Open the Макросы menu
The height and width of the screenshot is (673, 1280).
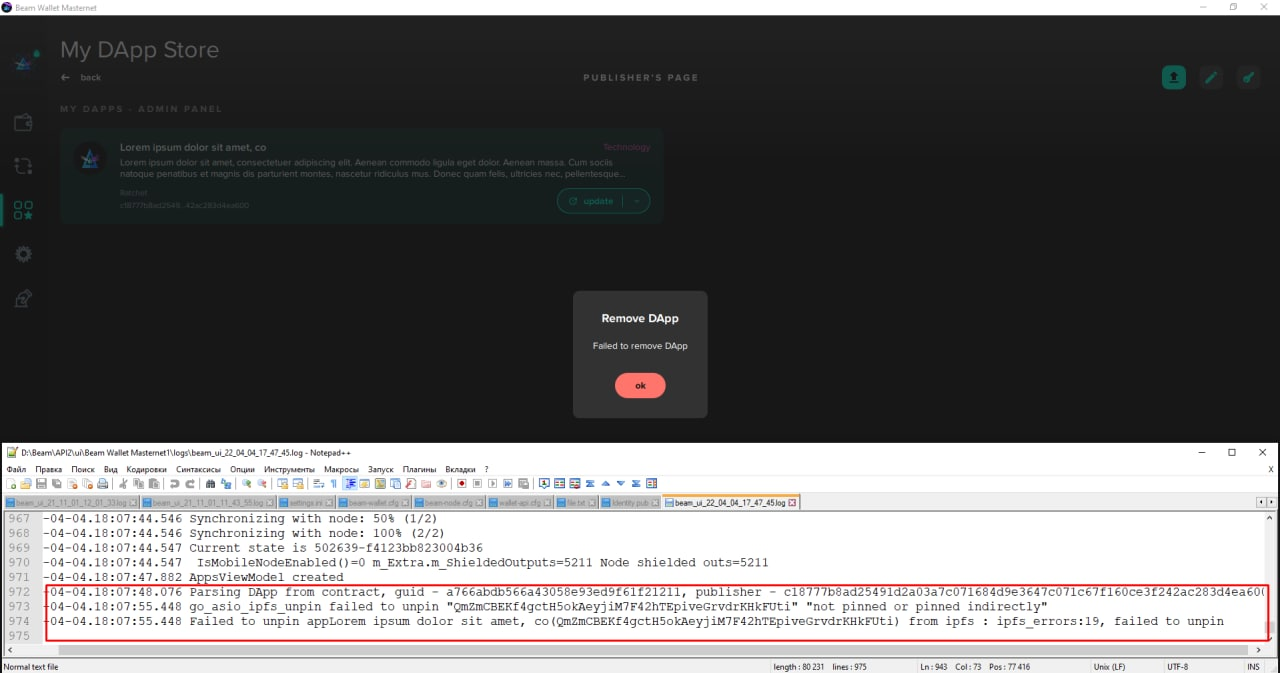(x=341, y=469)
